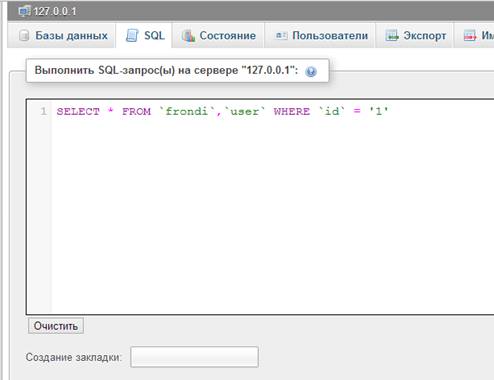Go to the Пользователи tab

pyautogui.click(x=320, y=35)
